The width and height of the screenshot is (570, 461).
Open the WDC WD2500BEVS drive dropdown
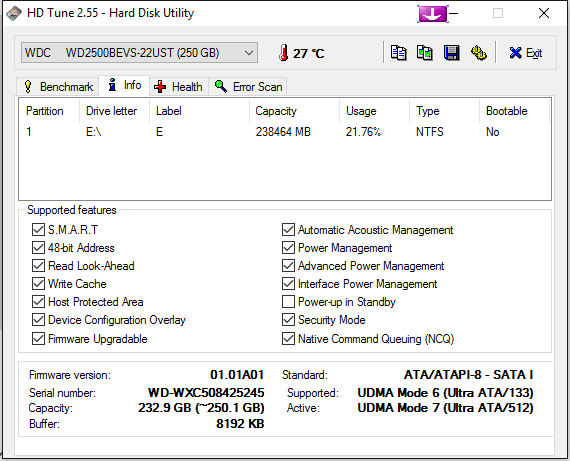pyautogui.click(x=139, y=53)
